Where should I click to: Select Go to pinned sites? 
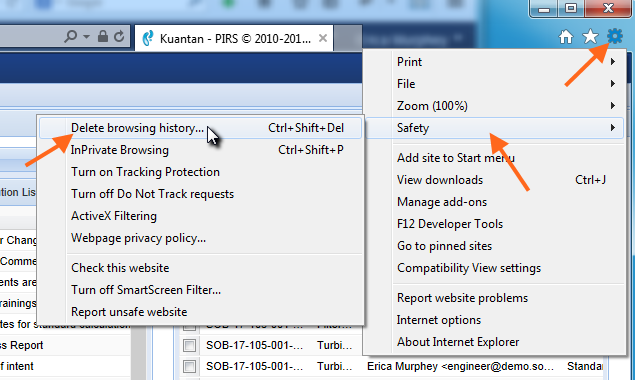(x=494, y=246)
